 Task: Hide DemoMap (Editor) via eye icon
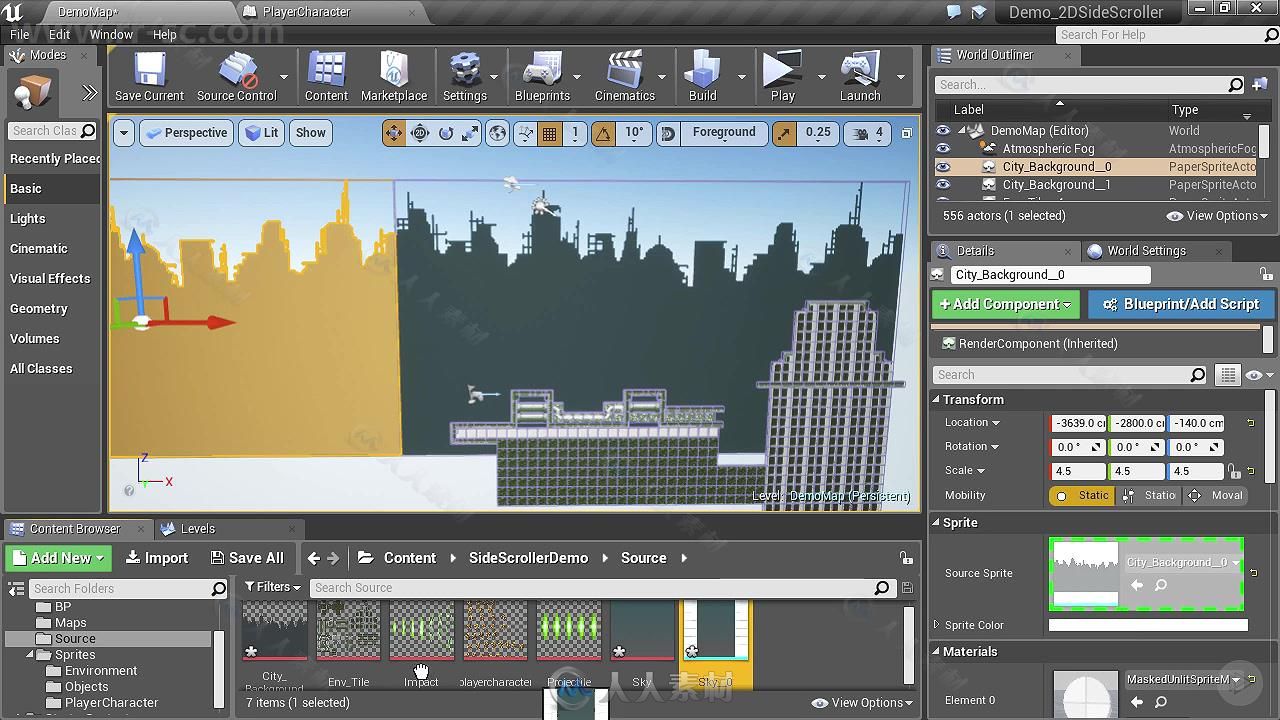(943, 131)
